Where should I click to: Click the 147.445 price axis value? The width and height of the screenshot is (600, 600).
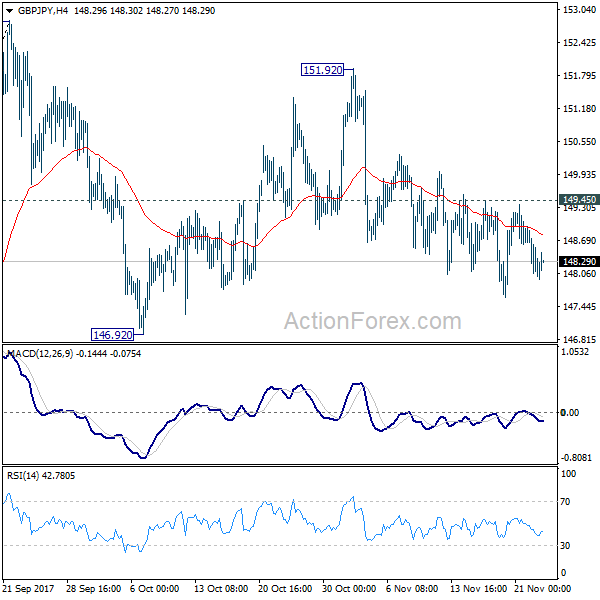pyautogui.click(x=579, y=307)
